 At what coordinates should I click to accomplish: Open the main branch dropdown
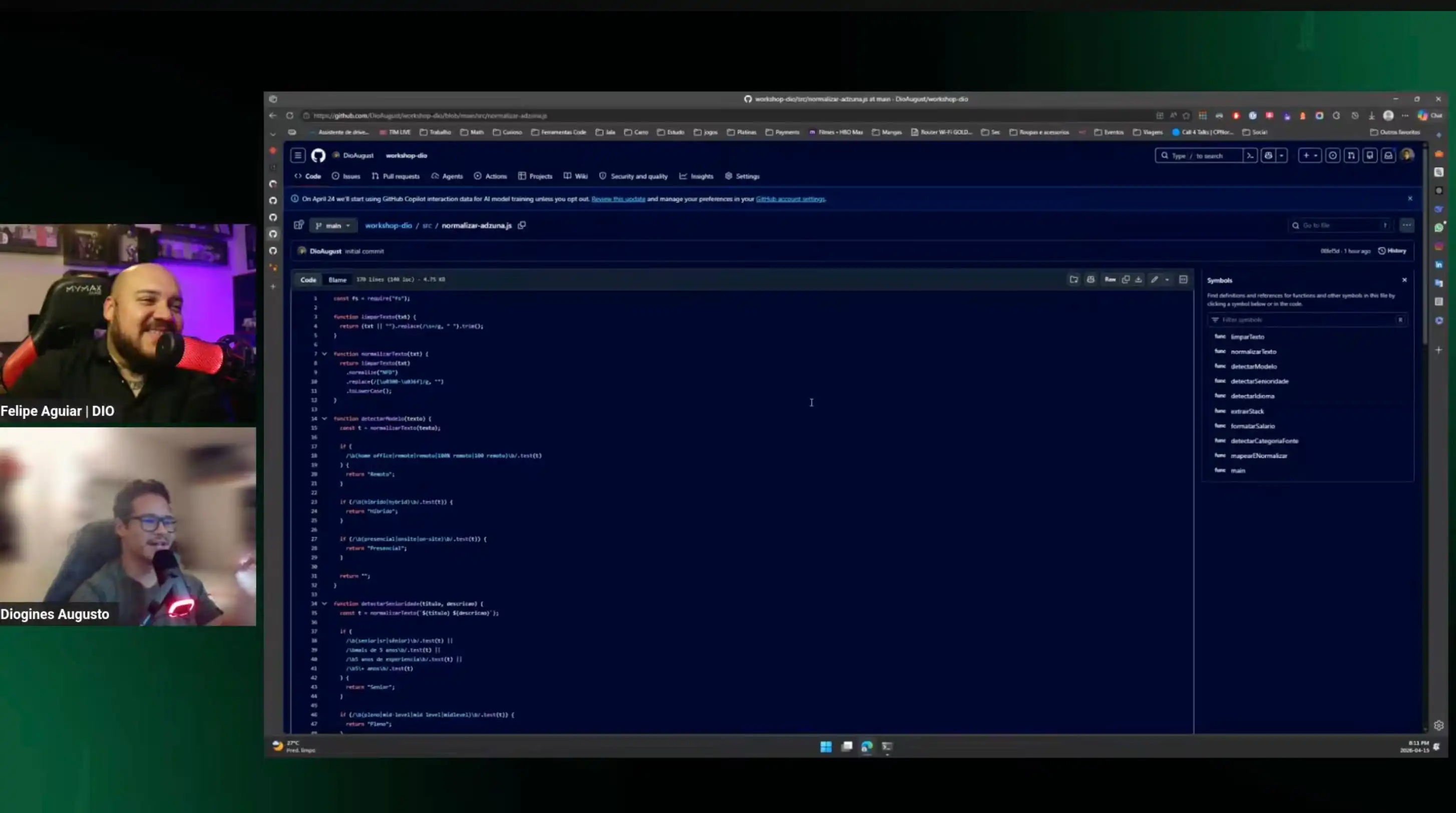tap(333, 225)
